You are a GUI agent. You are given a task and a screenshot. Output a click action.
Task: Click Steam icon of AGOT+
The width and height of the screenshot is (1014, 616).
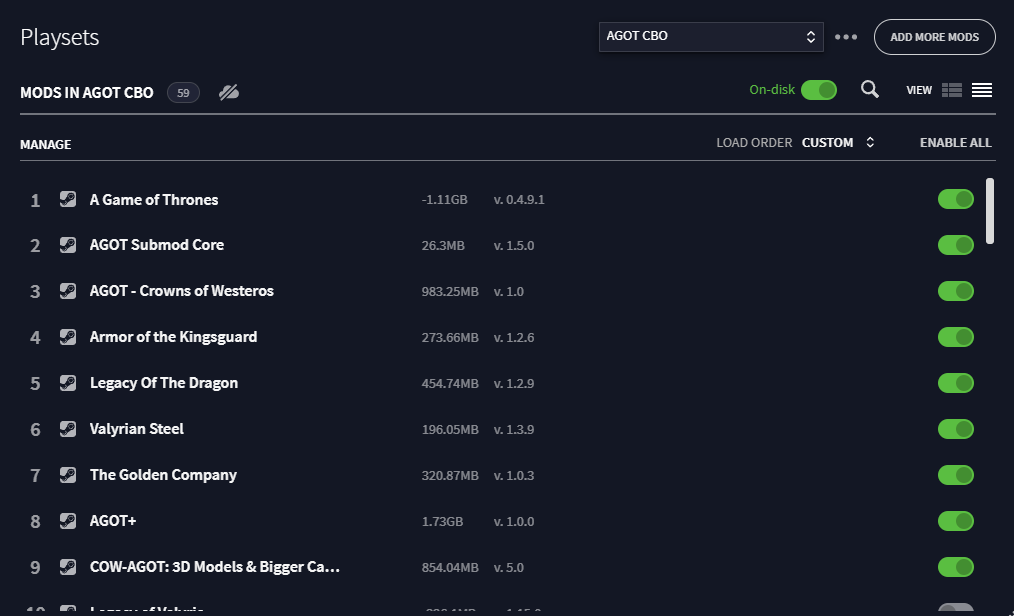tap(68, 521)
